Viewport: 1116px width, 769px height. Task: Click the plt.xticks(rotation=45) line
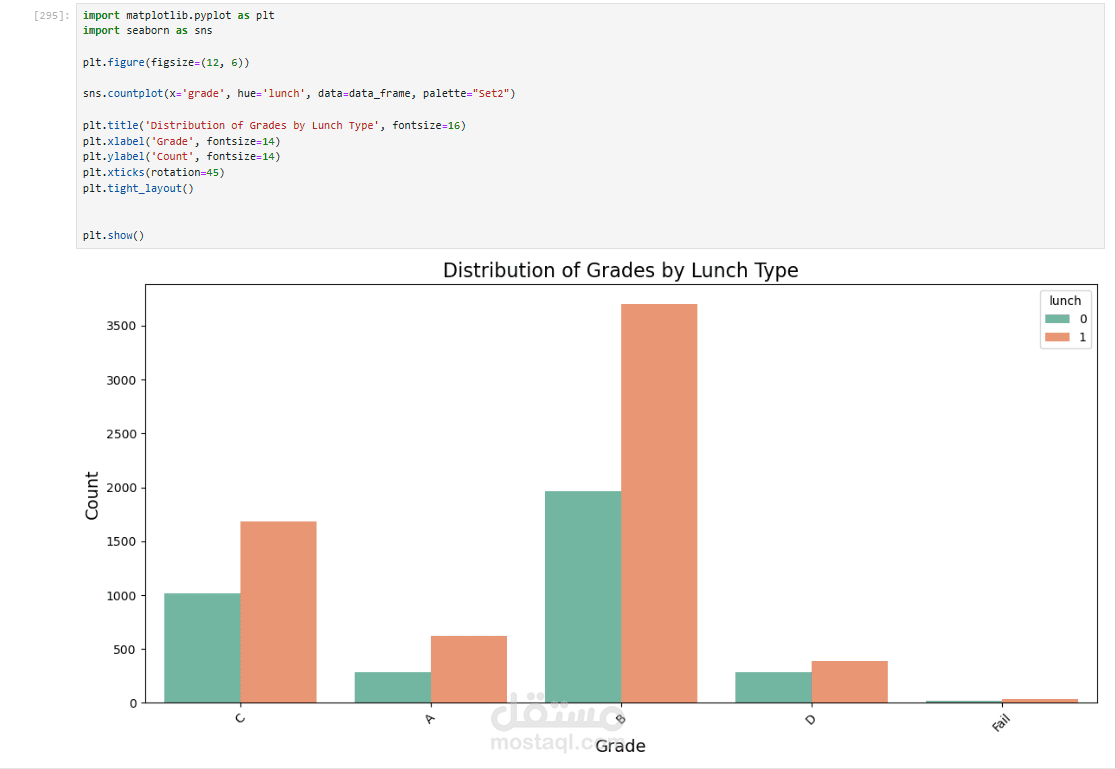153,172
